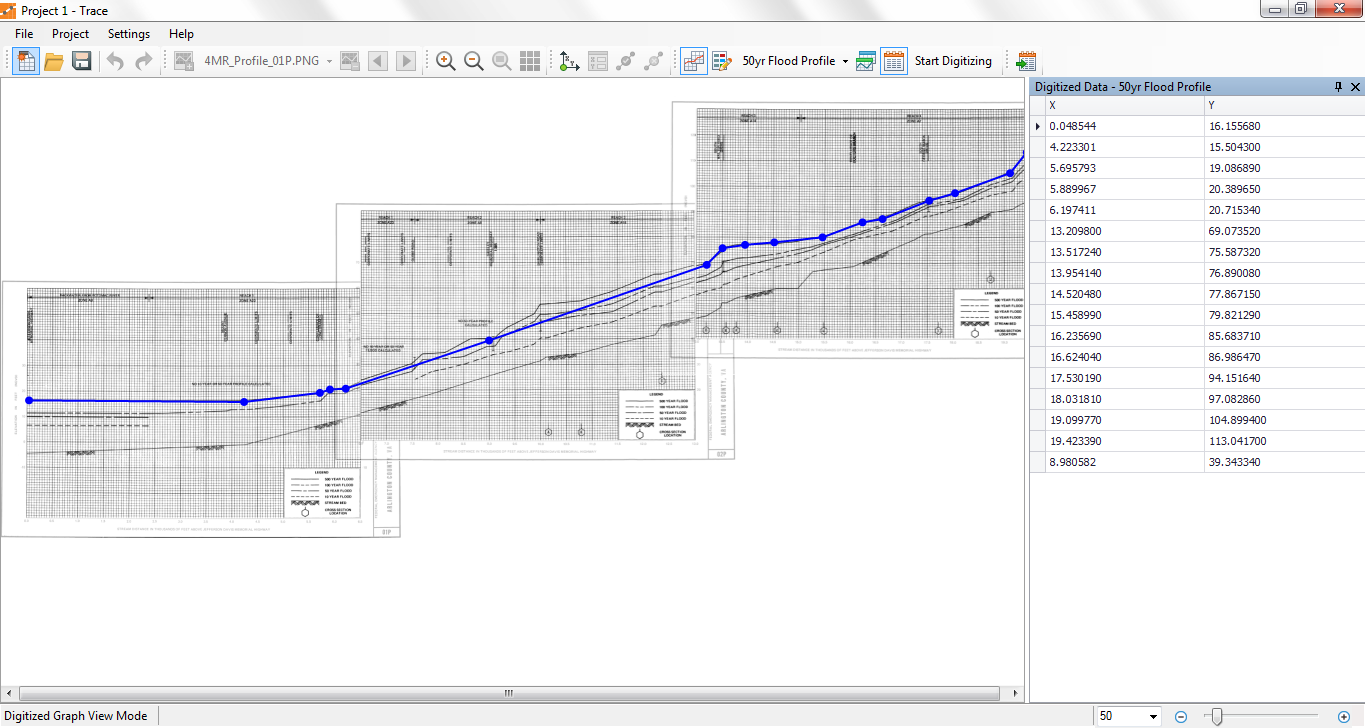Expand the 4MR_Profile_01P.PNG image dropdown
The image size is (1365, 728).
[x=329, y=61]
